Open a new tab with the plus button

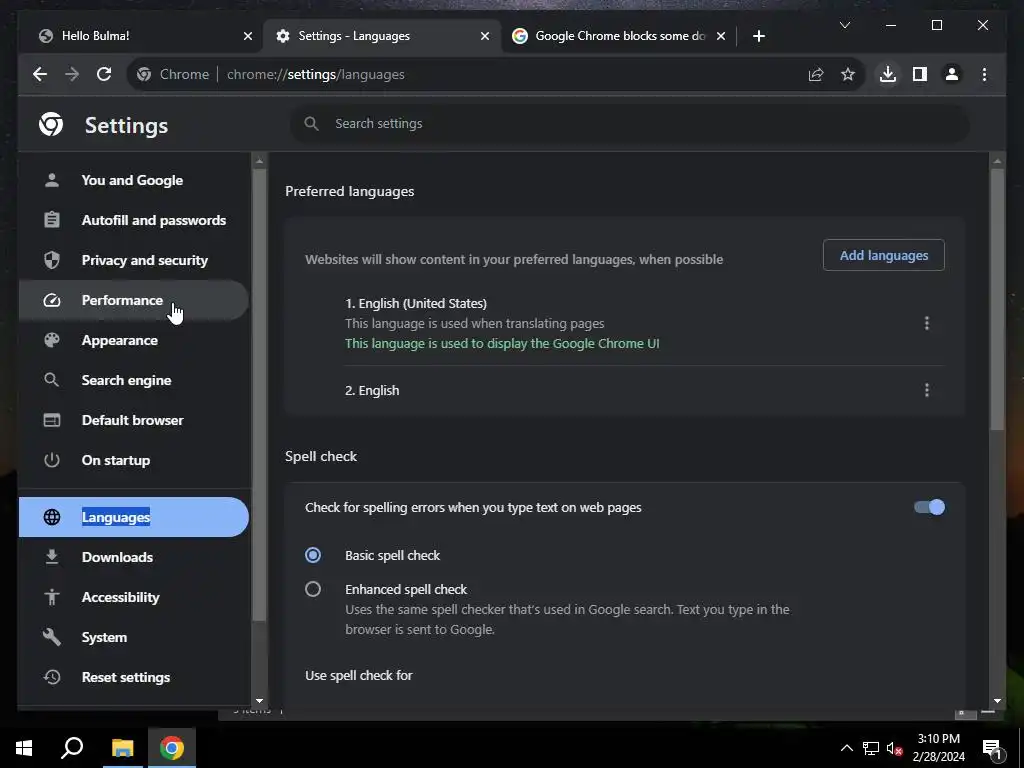tap(758, 36)
